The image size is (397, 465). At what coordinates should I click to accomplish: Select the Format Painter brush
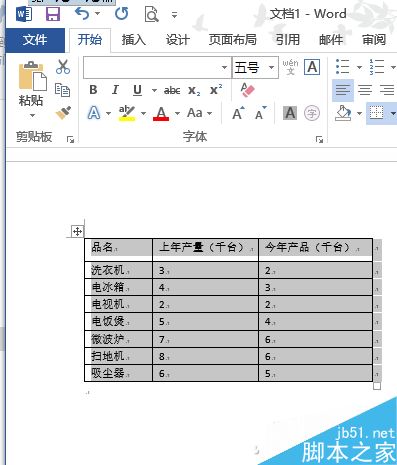click(63, 113)
